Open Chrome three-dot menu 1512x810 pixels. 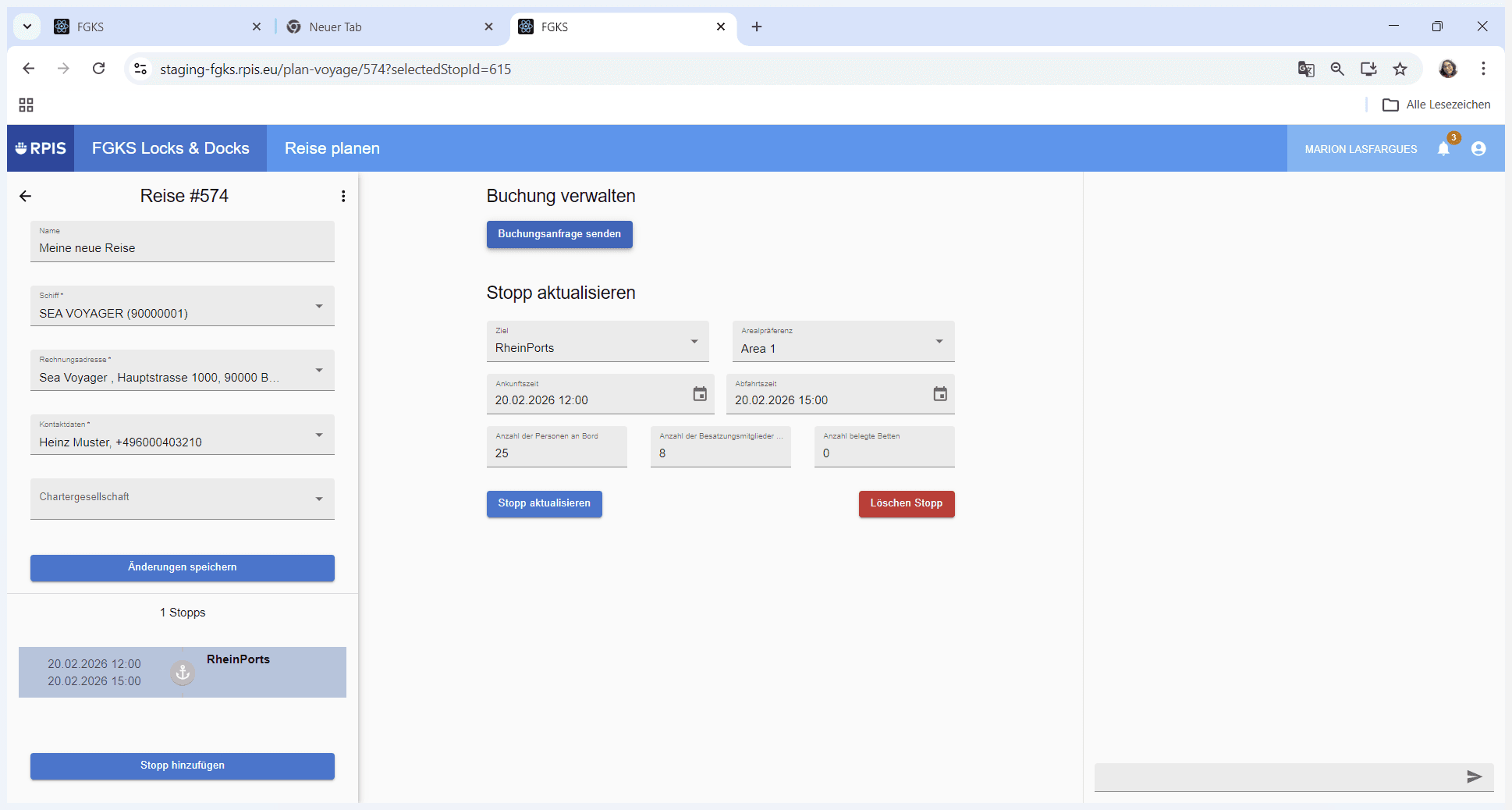pos(1483,69)
